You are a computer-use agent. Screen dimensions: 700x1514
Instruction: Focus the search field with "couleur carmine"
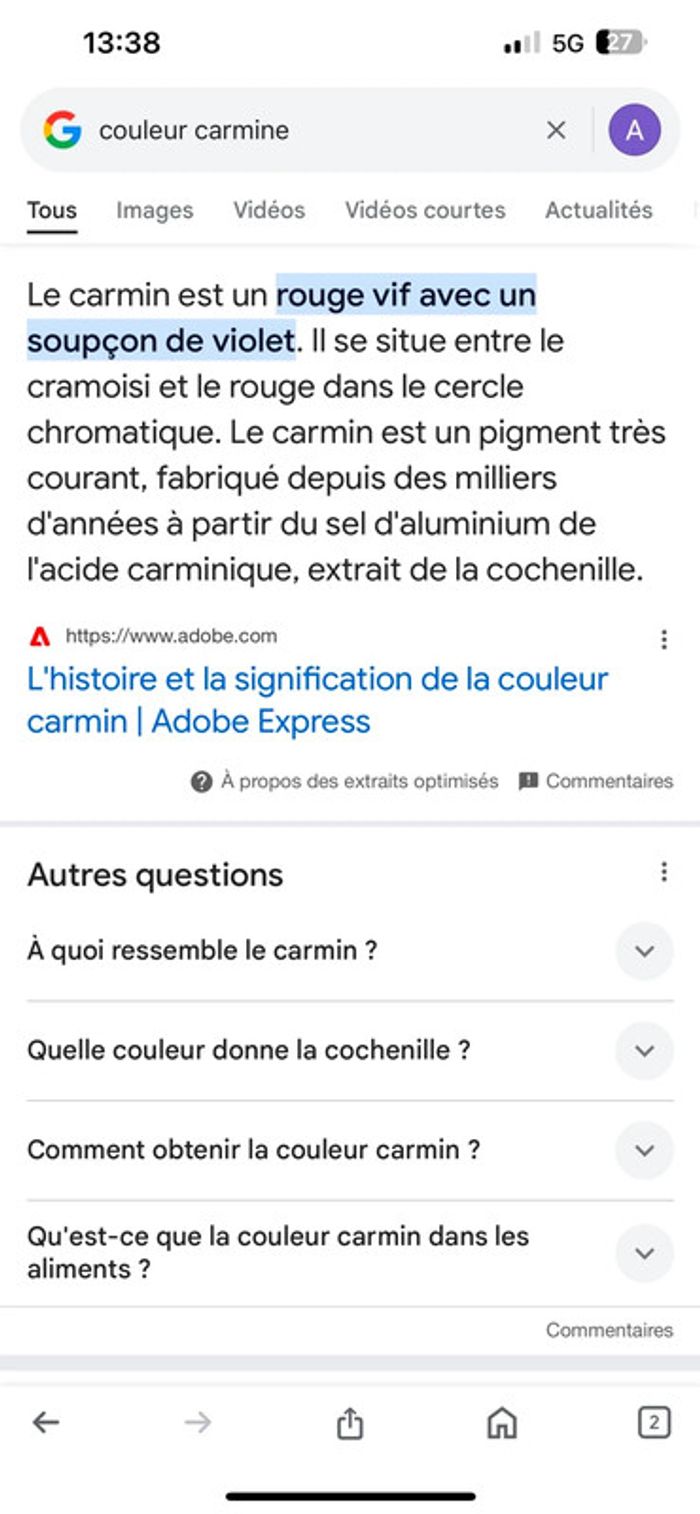(x=310, y=130)
